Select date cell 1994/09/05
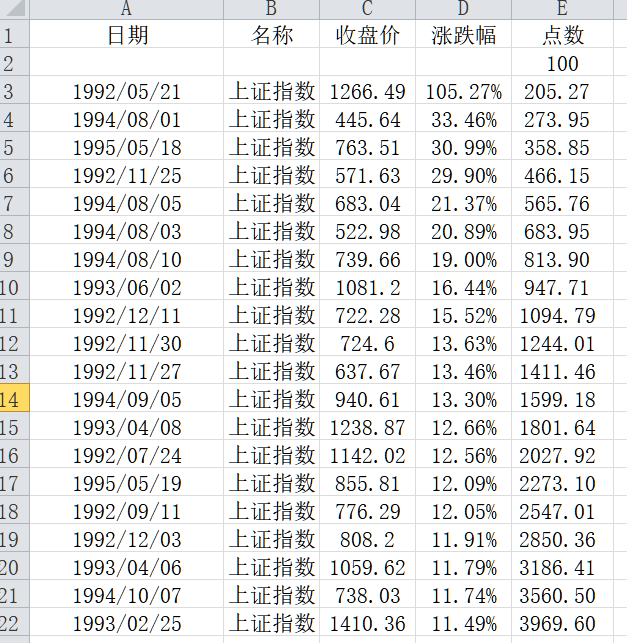The width and height of the screenshot is (627, 643). click(126, 398)
